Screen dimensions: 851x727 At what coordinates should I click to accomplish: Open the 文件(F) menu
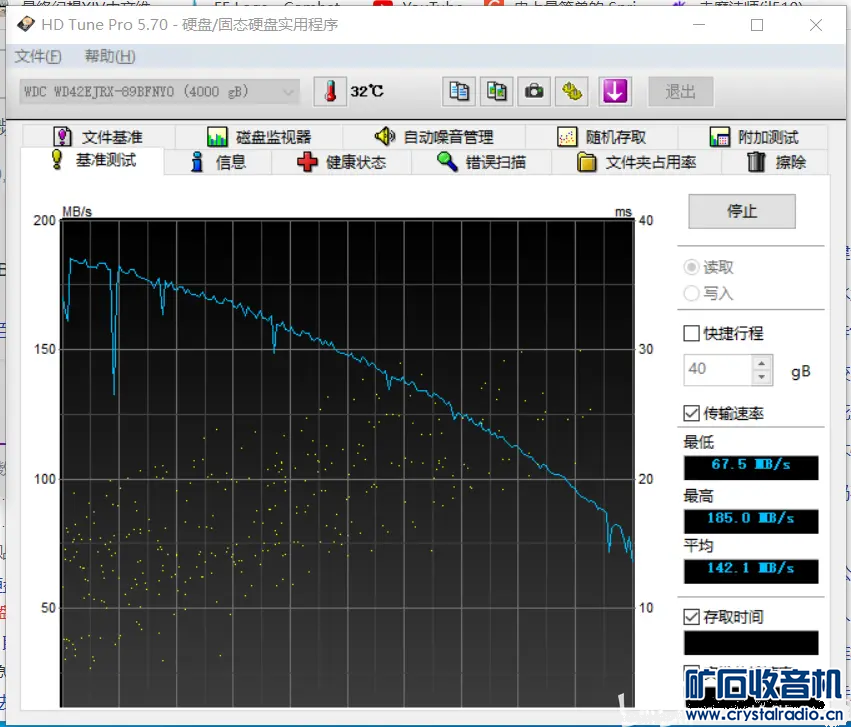coord(38,56)
